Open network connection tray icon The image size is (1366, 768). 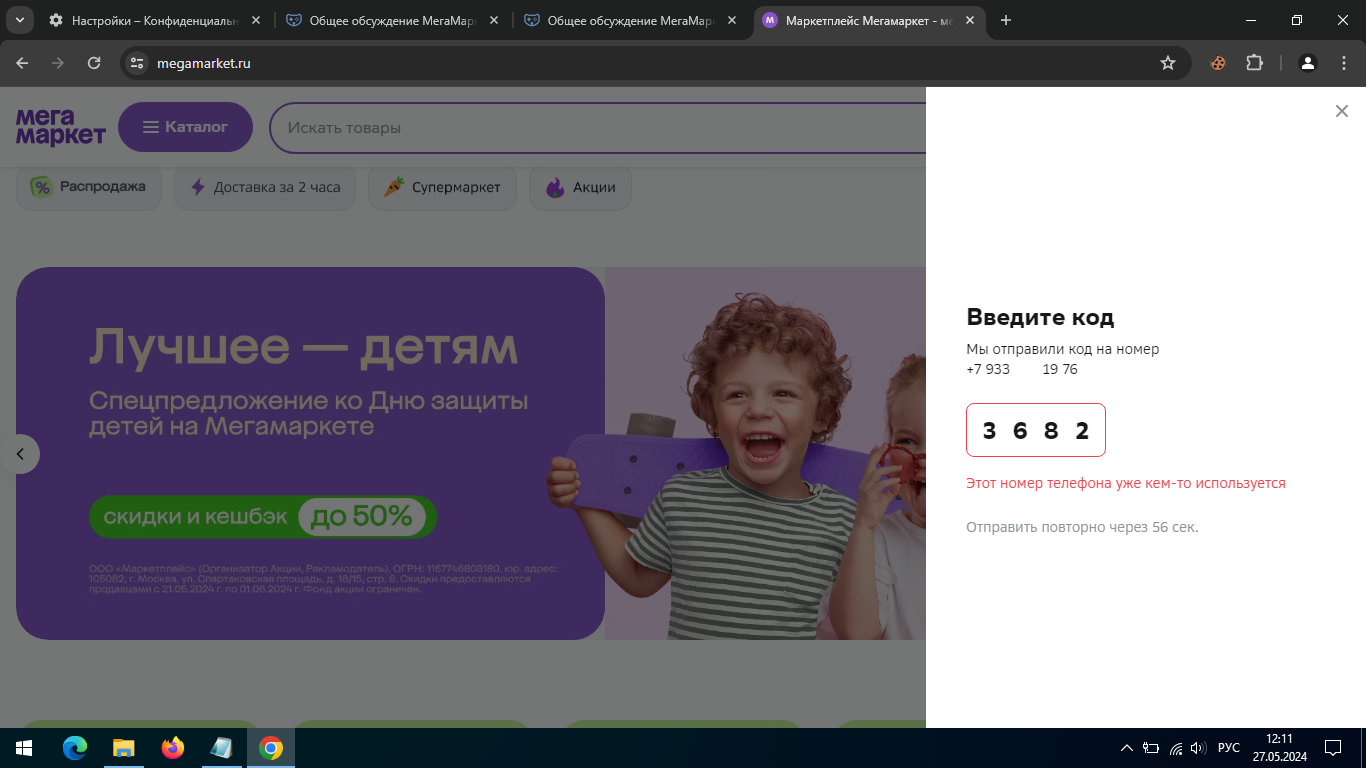pos(1176,748)
